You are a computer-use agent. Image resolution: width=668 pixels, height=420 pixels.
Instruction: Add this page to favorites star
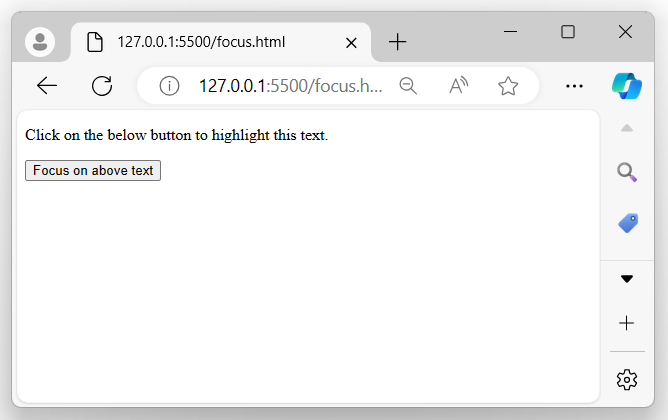[x=508, y=86]
